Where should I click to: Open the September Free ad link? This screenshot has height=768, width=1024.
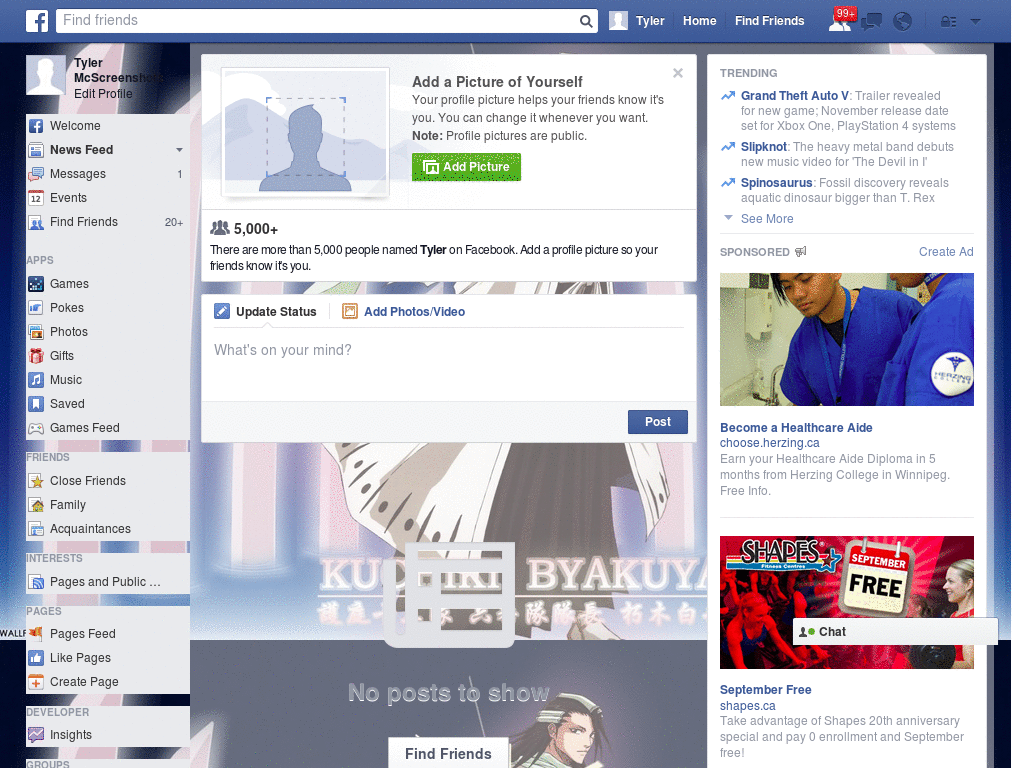[x=765, y=690]
